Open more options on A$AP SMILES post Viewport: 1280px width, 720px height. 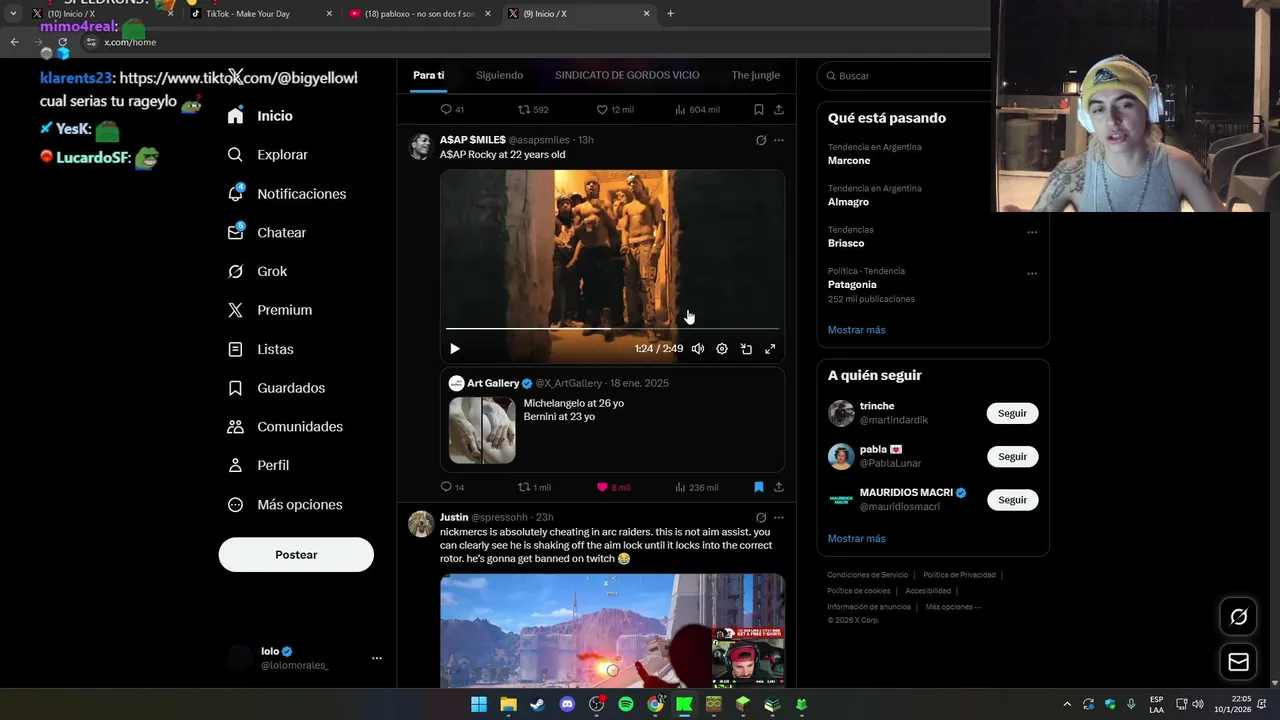(779, 140)
